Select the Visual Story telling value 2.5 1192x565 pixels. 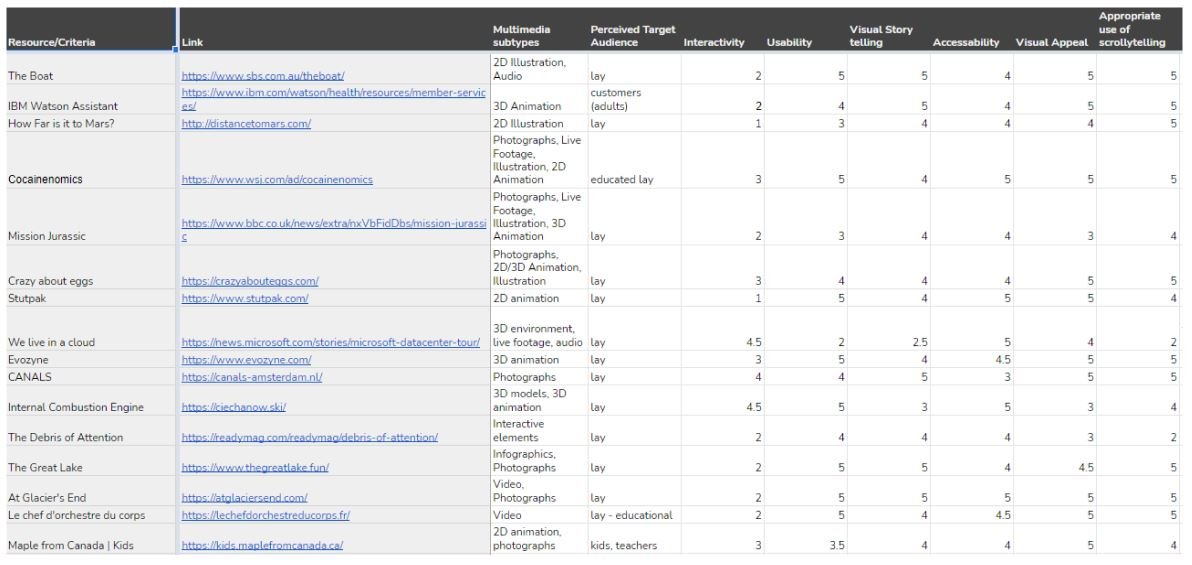coord(888,329)
